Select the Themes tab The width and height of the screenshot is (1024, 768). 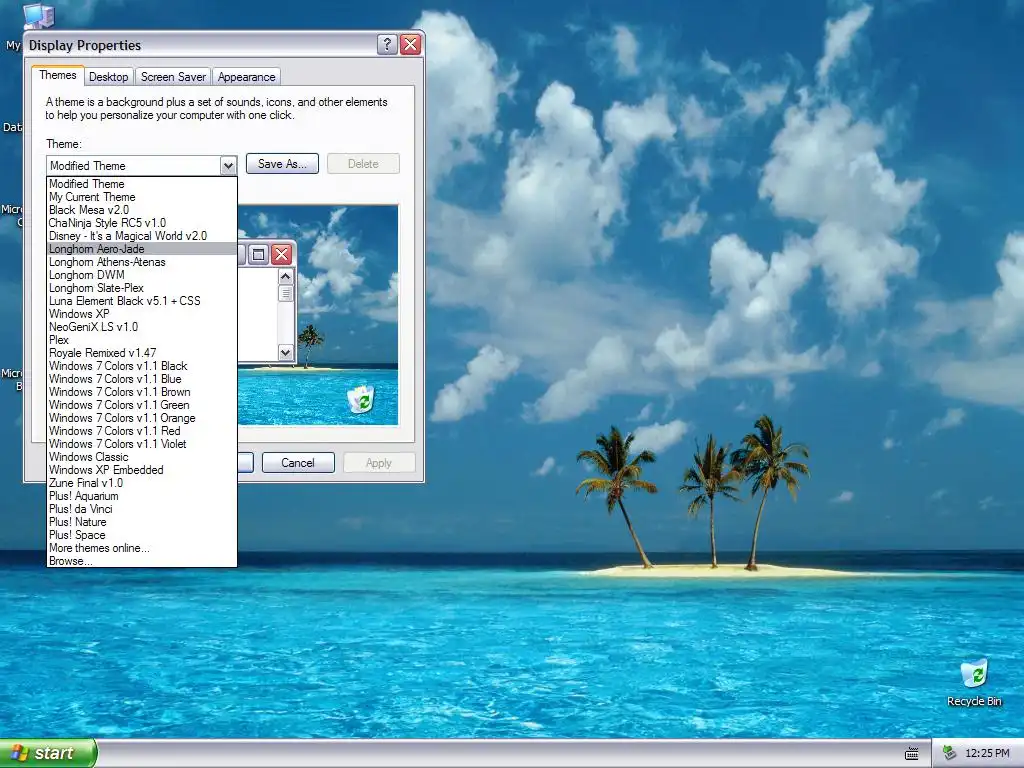tap(57, 75)
